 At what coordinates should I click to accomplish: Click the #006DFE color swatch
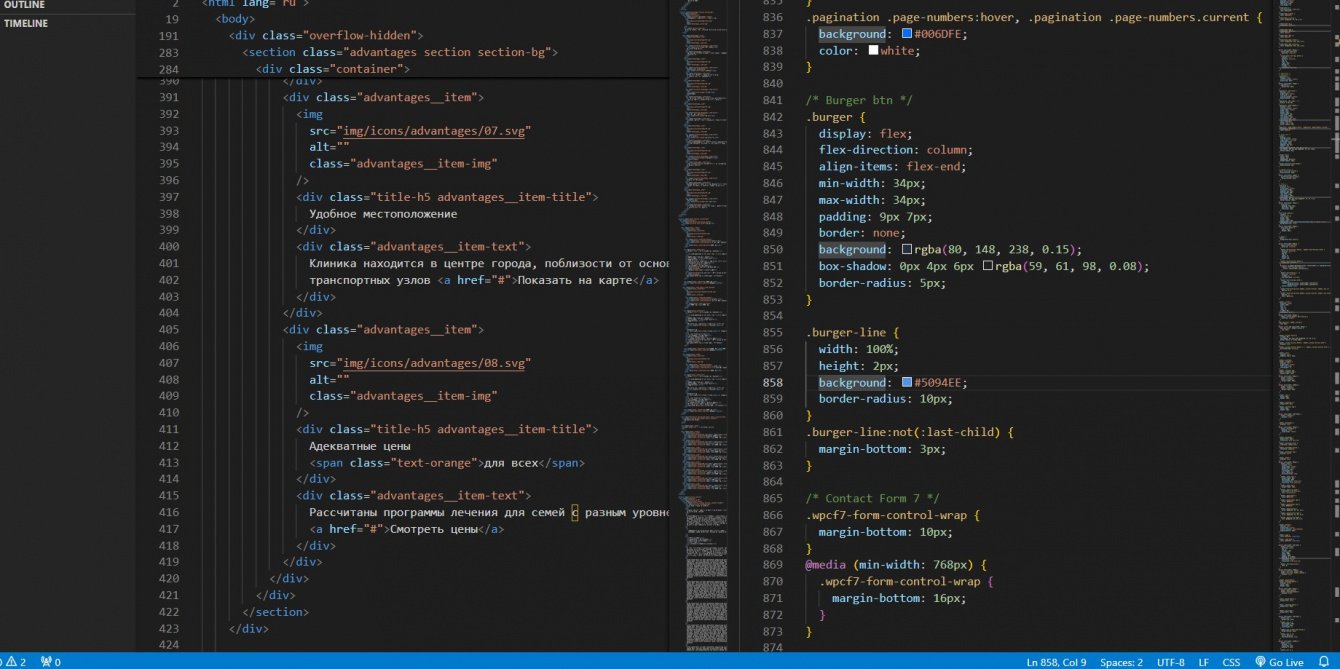coord(907,34)
